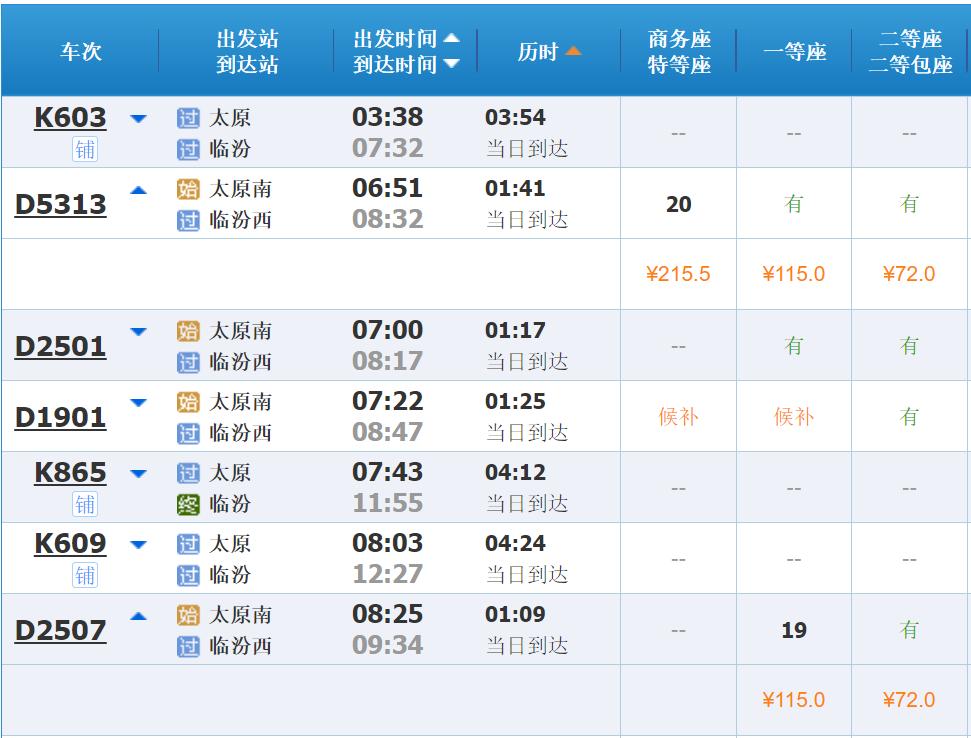This screenshot has height=738, width=971.
Task: Click the 19 remaining 一等座 for D2507
Action: click(794, 630)
